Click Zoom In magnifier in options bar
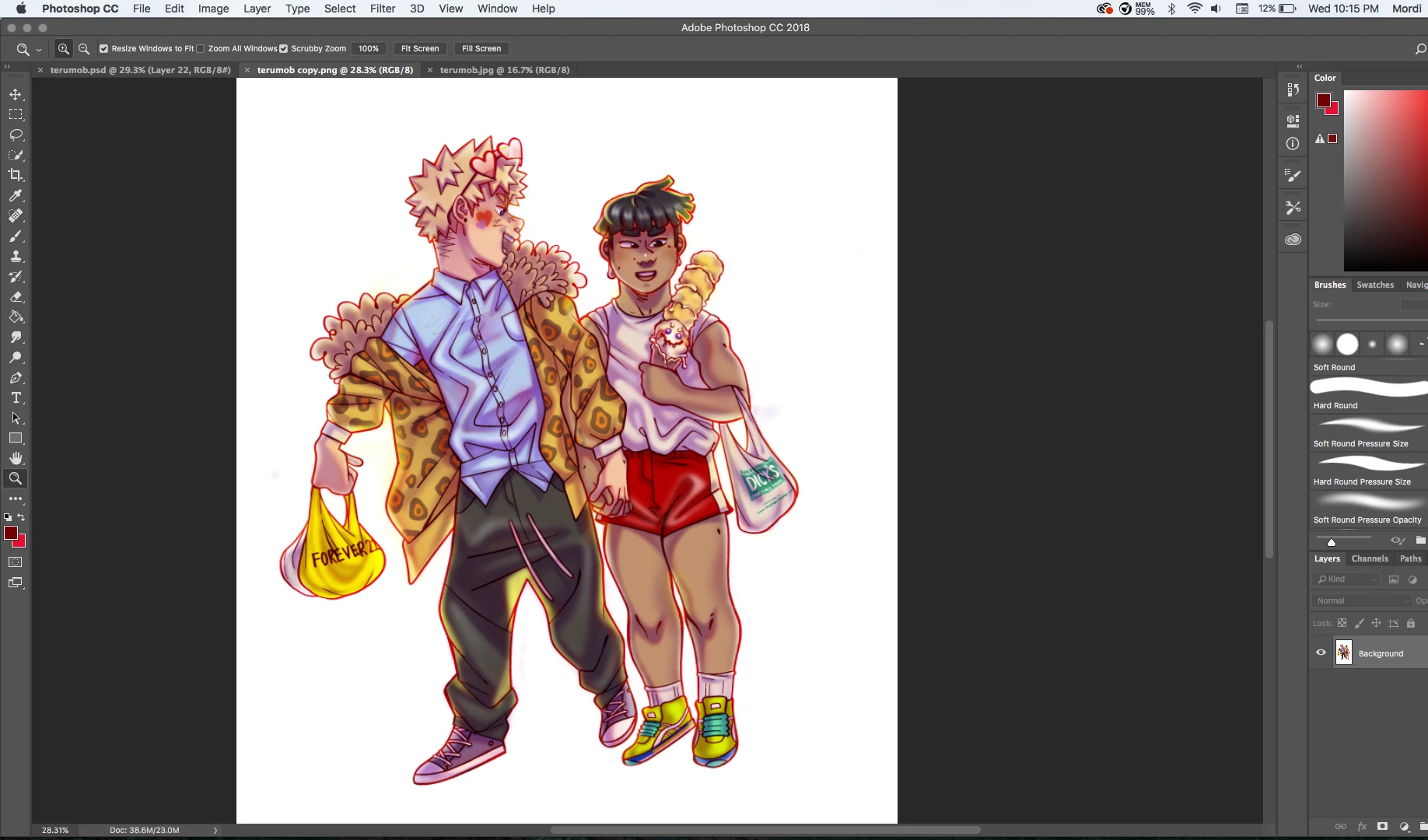Screen dimensions: 1428x840 [x=64, y=48]
